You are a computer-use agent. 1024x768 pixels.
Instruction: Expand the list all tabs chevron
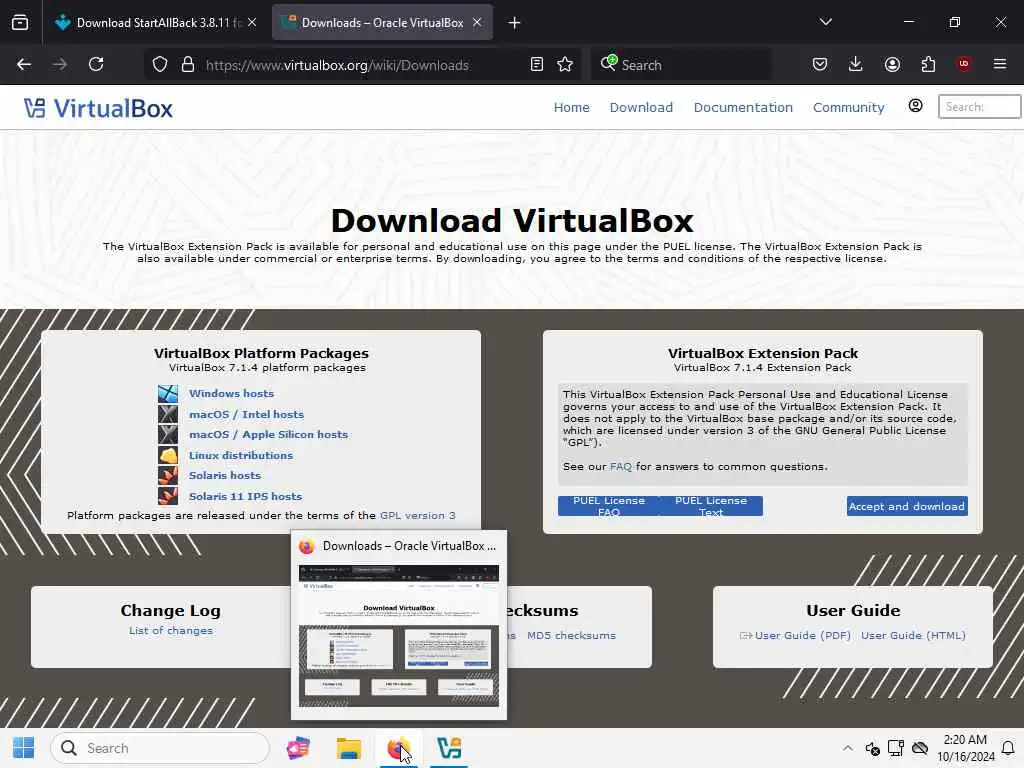(x=826, y=22)
